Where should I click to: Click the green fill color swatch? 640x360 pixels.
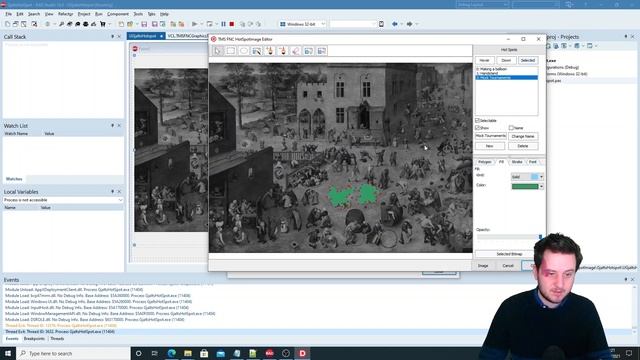point(525,187)
